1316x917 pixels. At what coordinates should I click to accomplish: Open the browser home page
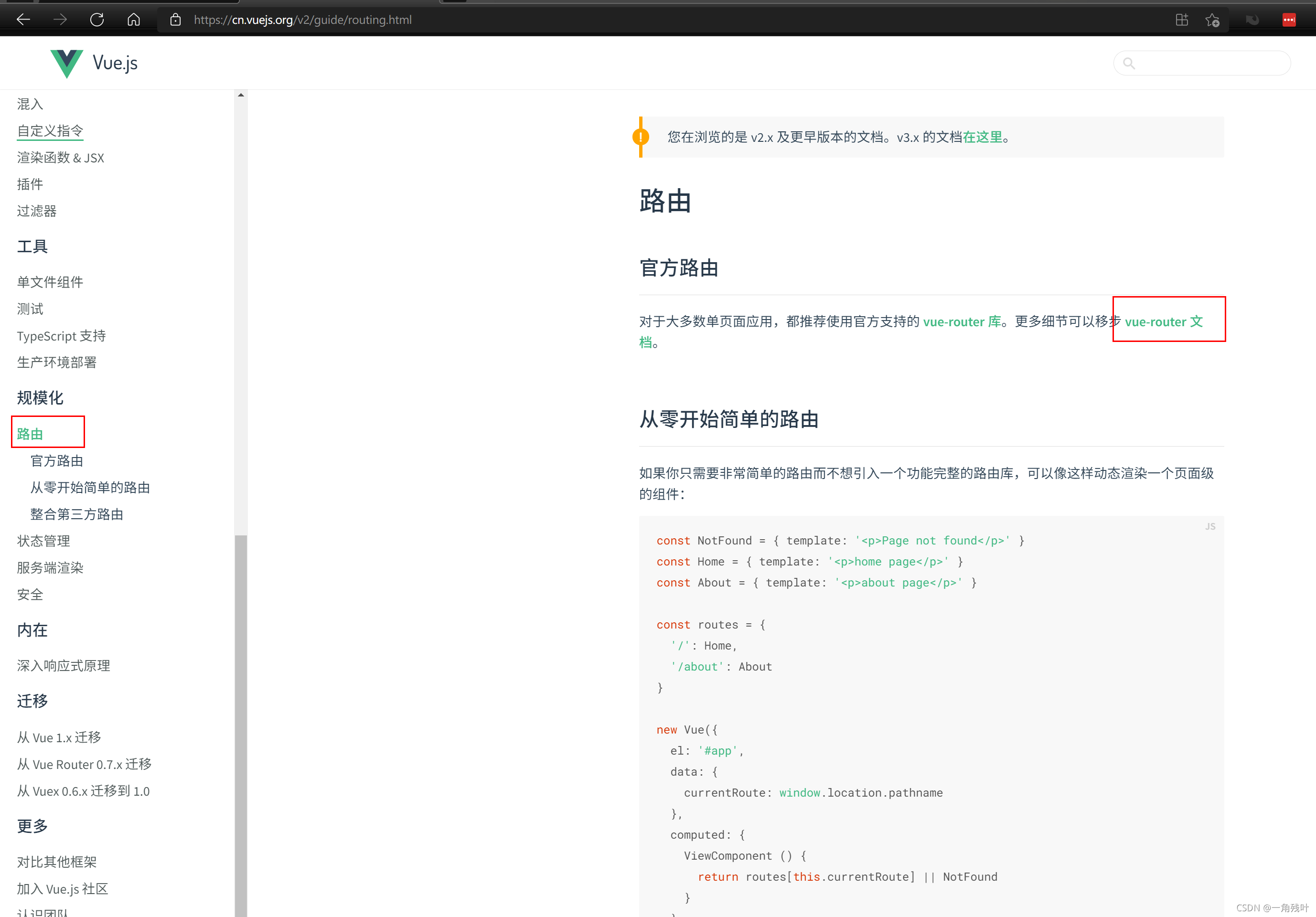(134, 19)
